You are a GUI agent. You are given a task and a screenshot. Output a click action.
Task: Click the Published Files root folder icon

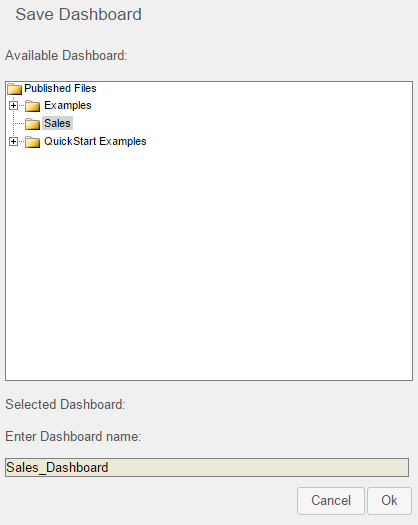click(x=15, y=89)
